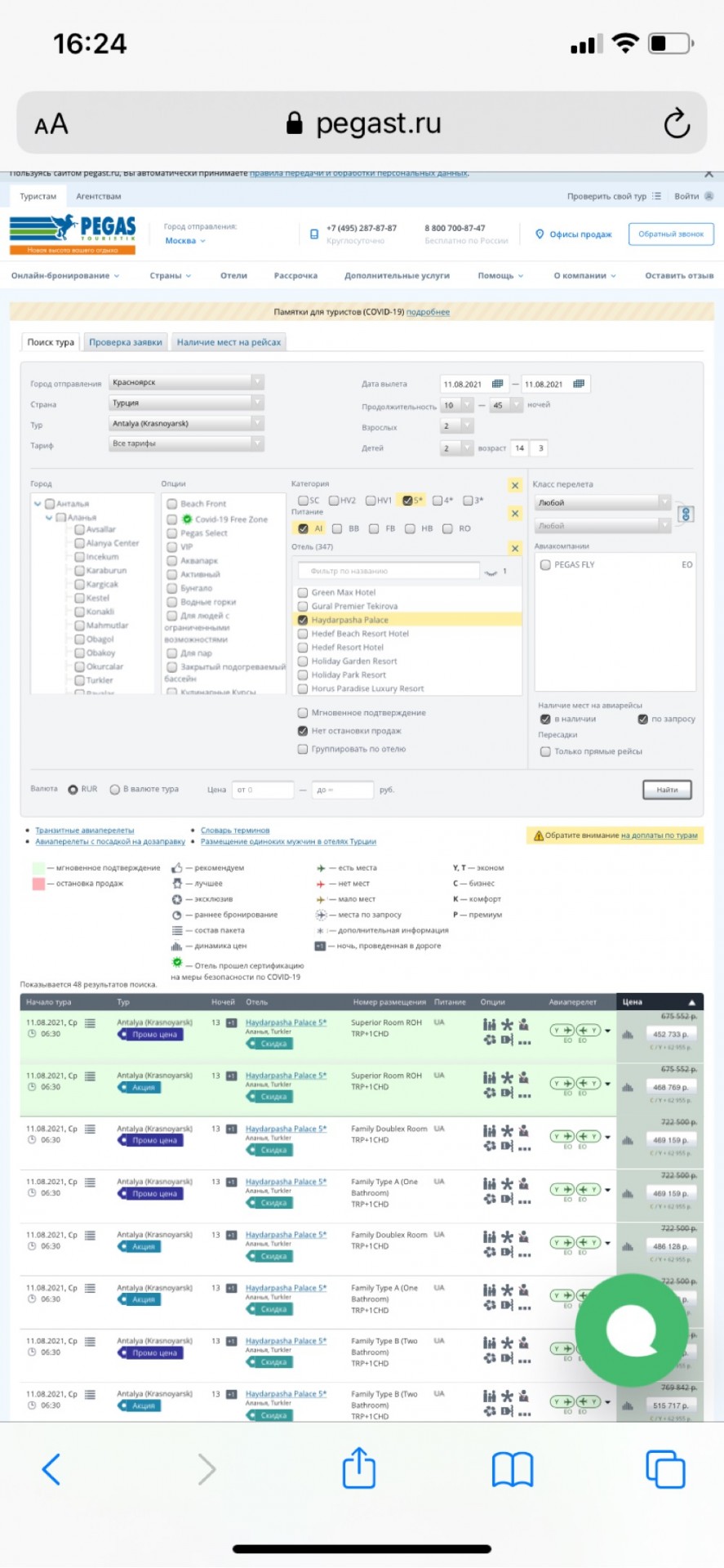This screenshot has width=724, height=1568.
Task: Open the COVID-19 подробнее link
Action: [428, 312]
